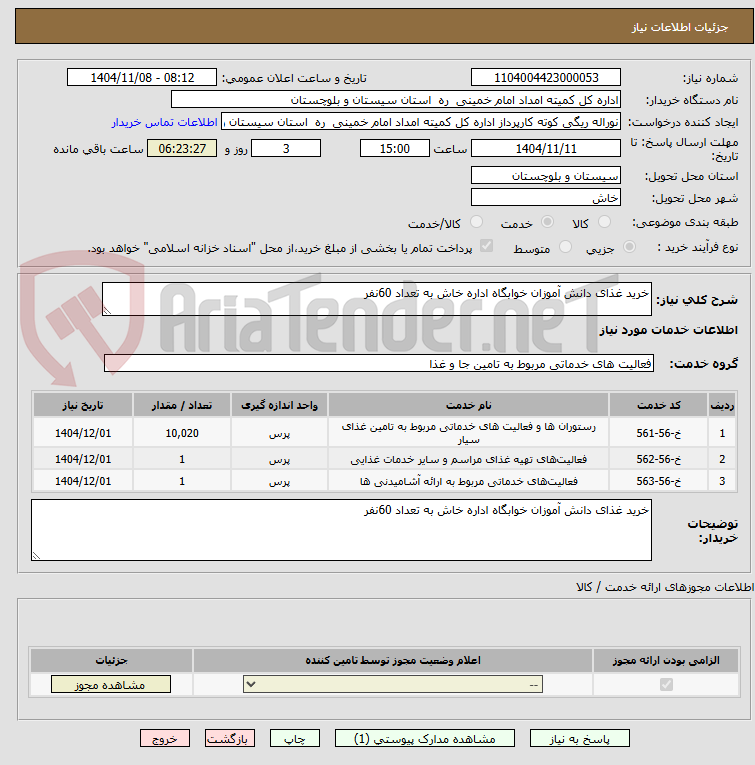755x765 pixels.
Task: Open اعلام وضعیت مجوز dropdown
Action: coord(393,684)
